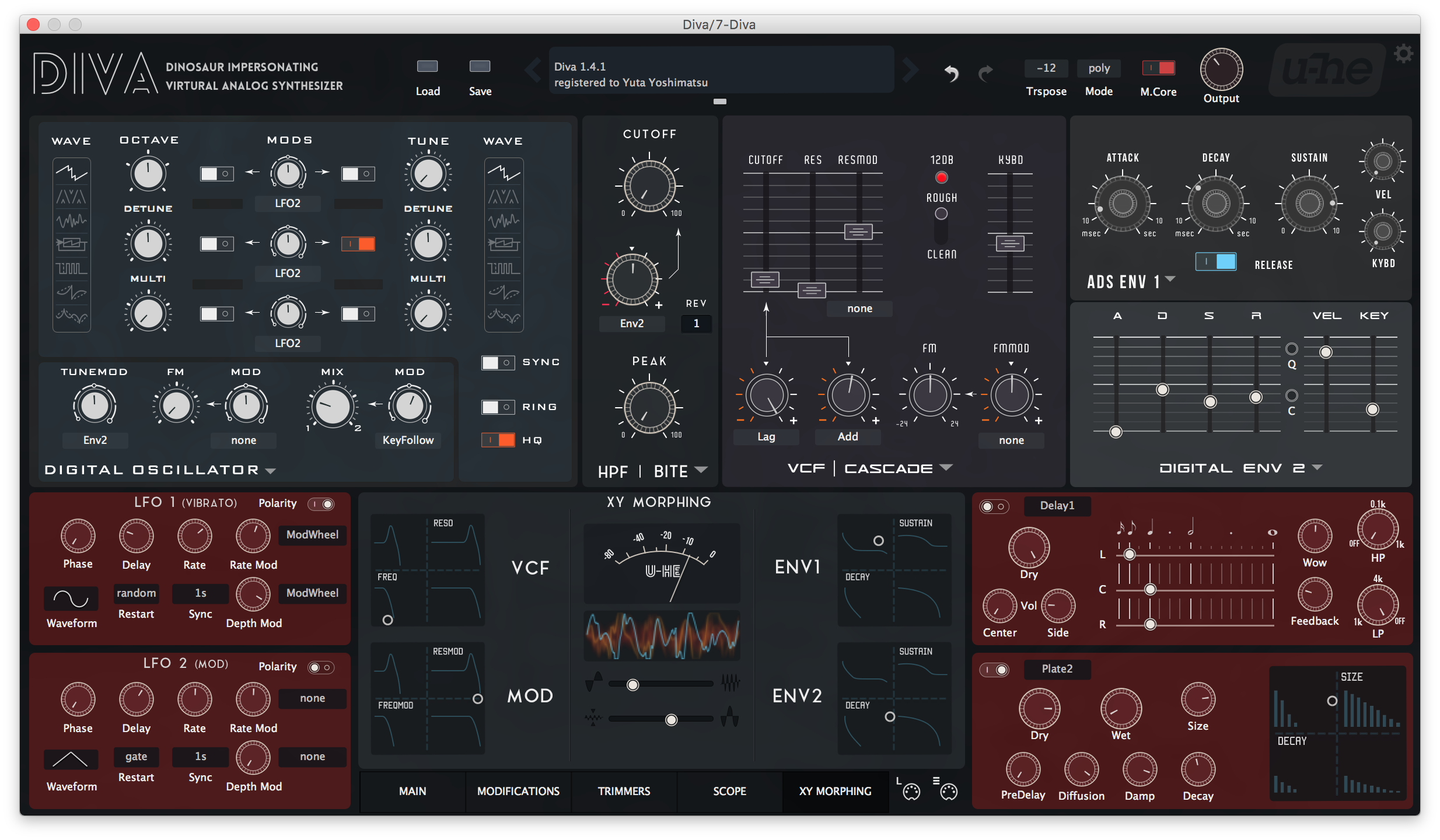Screen dimensions: 1440x840
Task: Click the Add cutoff mod source button
Action: (848, 437)
